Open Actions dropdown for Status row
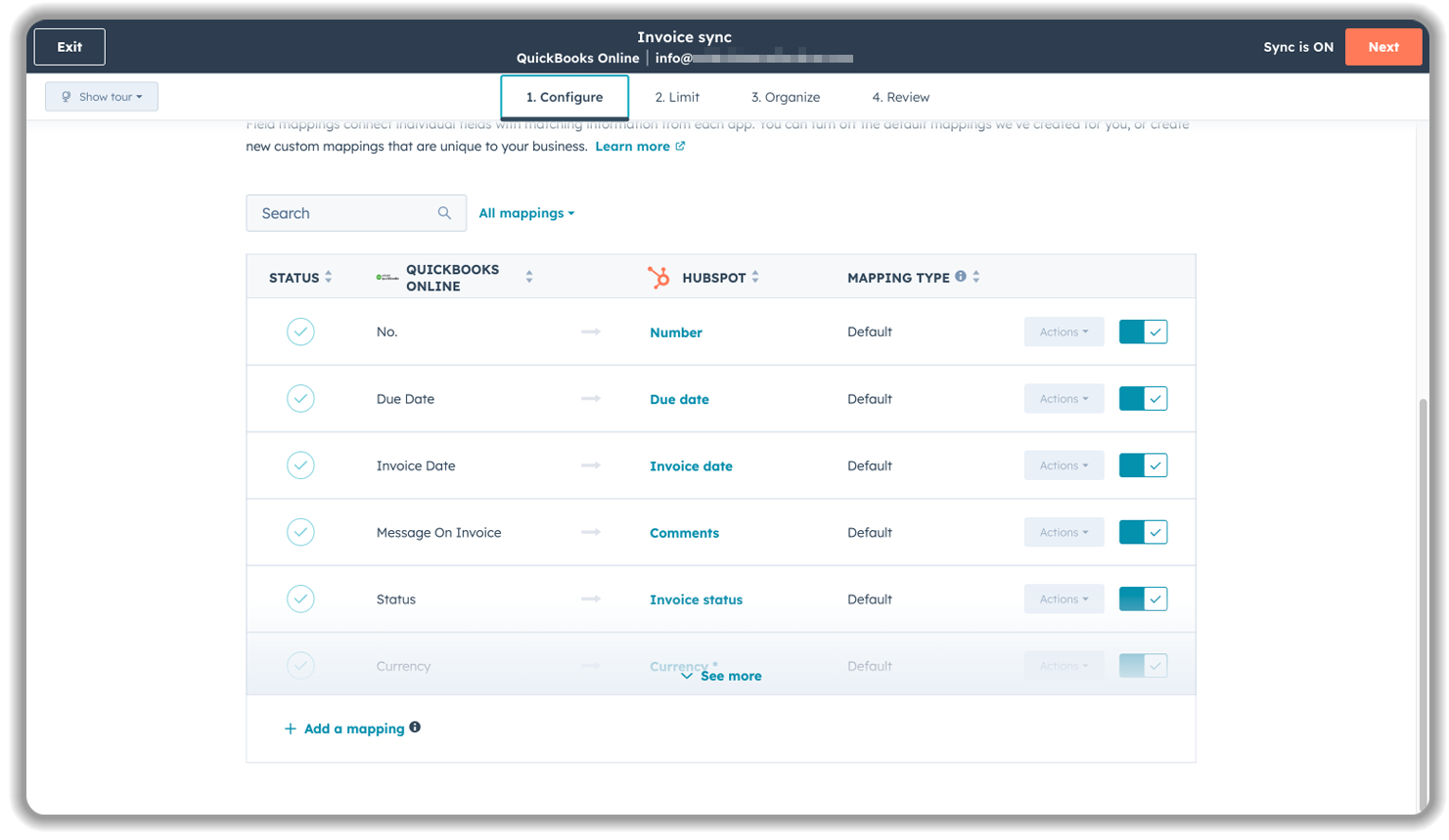This screenshot has width=1449, height=840. coord(1064,599)
